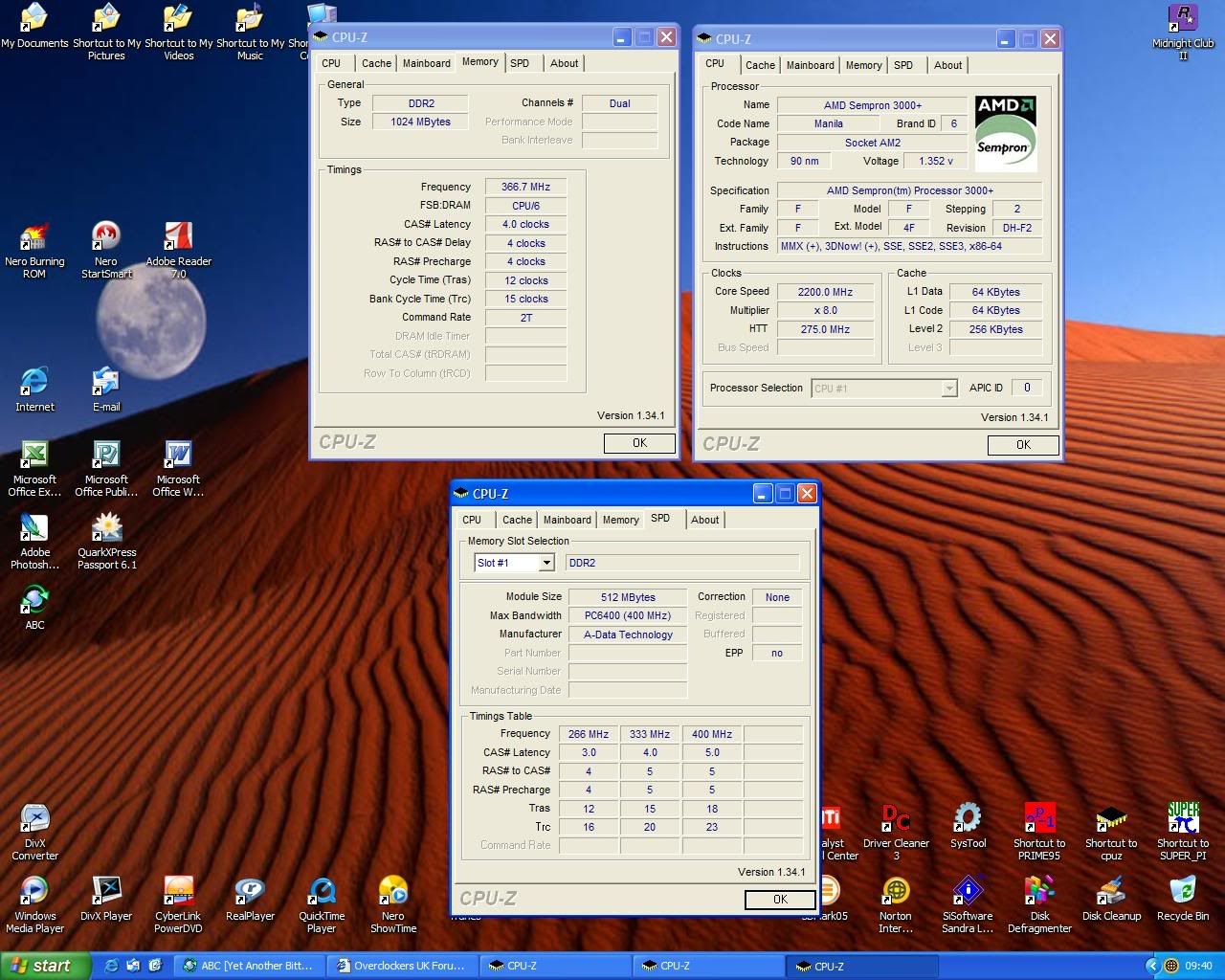The image size is (1225, 980).
Task: Launch SiSoftware Sandra icon
Action: pos(968,905)
